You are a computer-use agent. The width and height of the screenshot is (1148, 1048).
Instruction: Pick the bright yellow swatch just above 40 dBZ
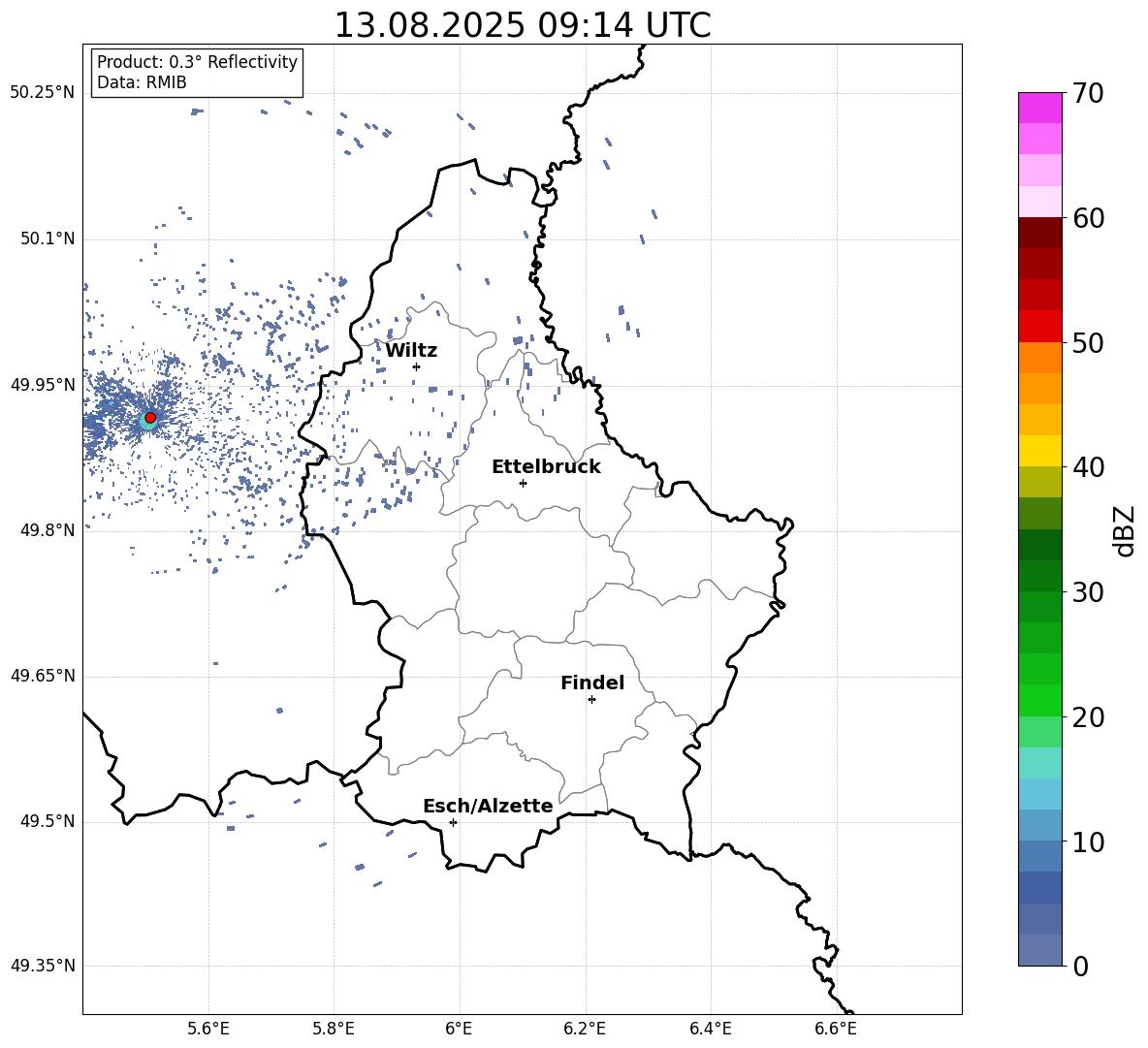coord(1040,451)
